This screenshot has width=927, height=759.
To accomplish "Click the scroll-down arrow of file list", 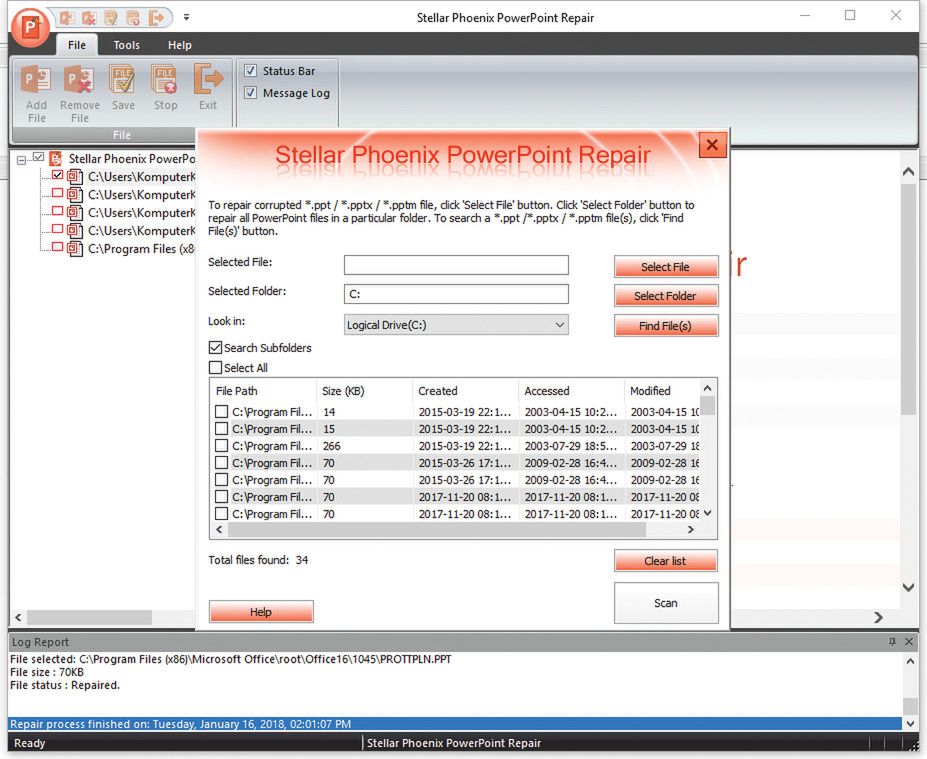I will click(708, 513).
